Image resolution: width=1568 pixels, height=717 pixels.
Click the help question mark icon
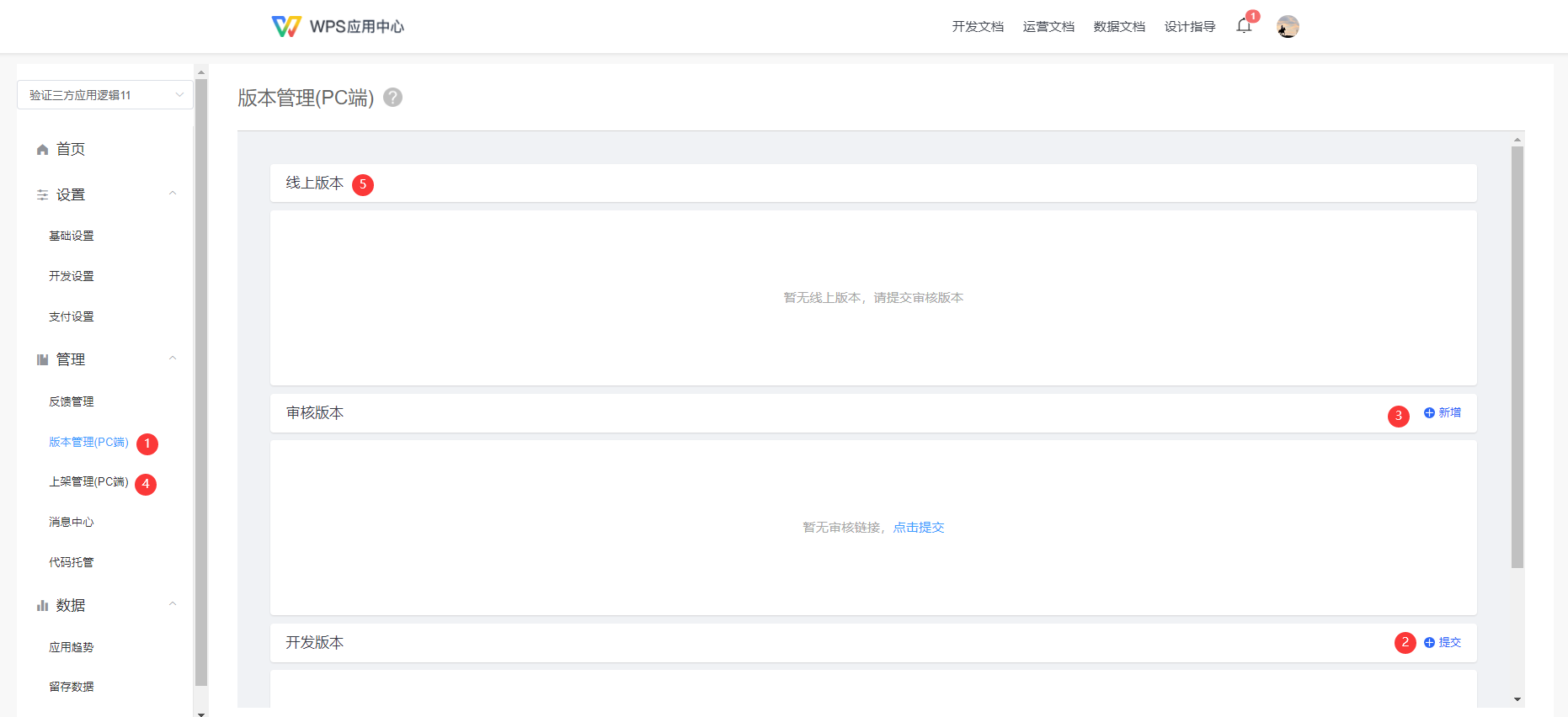(x=392, y=98)
